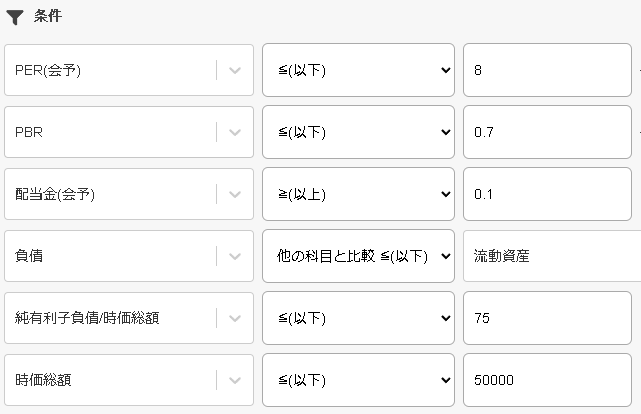Open the PER(会予) comparison operator dropdown
641x414 pixels.
pos(358,70)
